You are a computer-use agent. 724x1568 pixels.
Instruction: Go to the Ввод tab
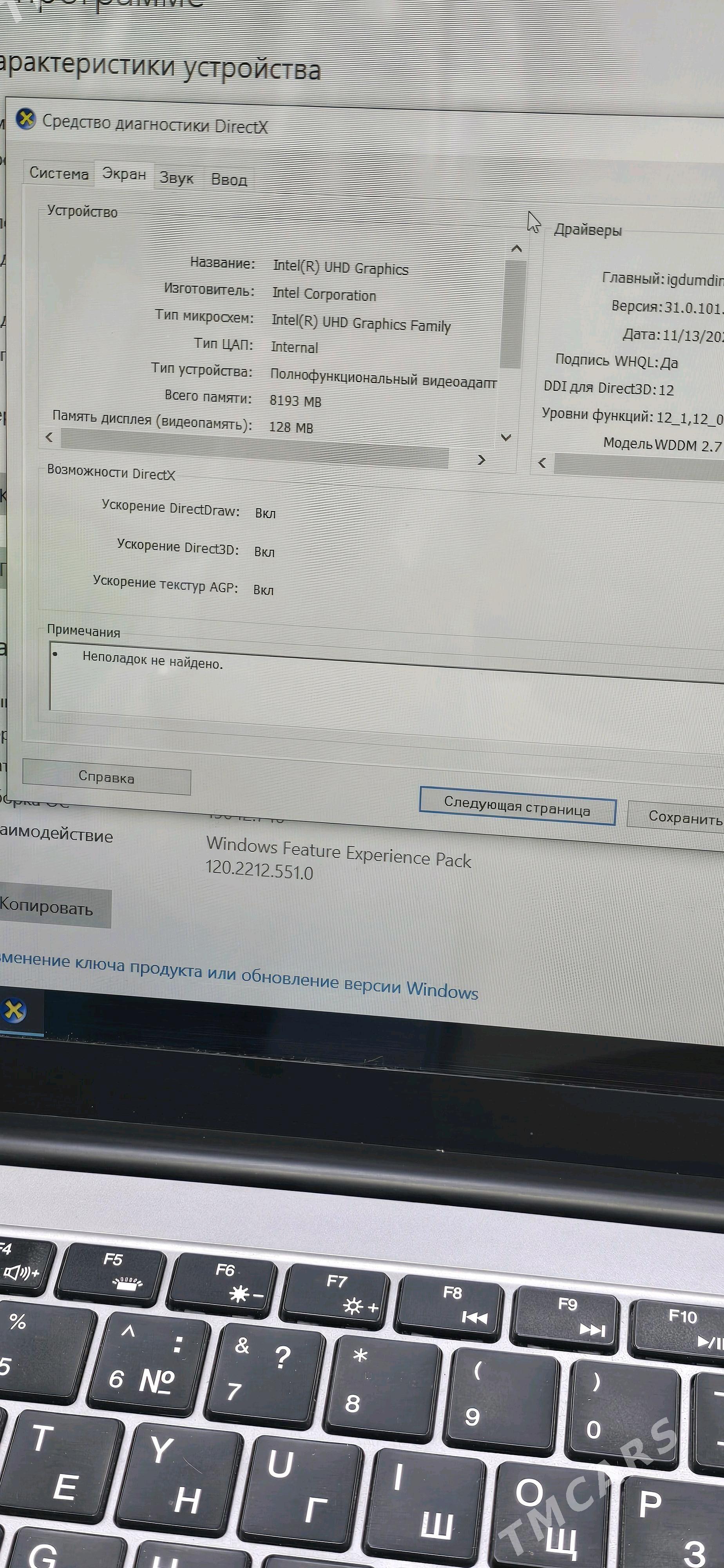click(x=229, y=180)
